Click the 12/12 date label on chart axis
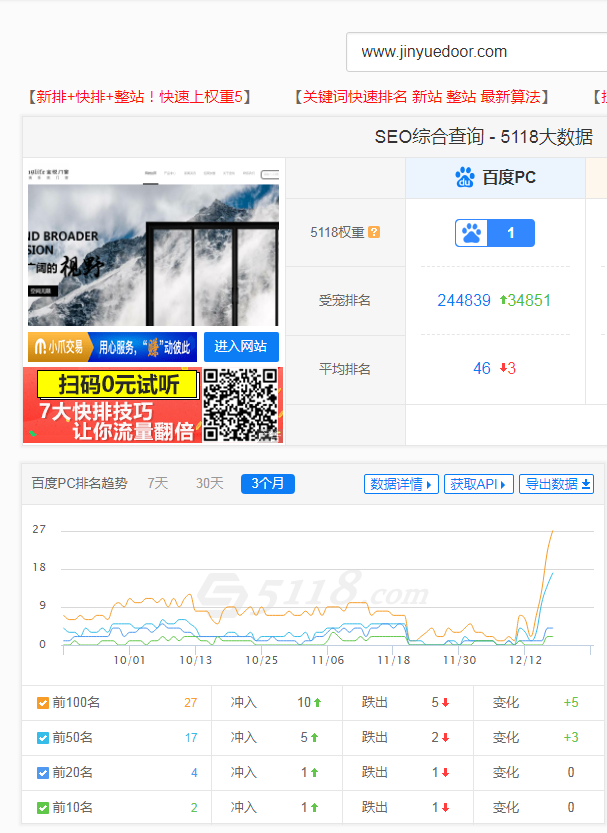The width and height of the screenshot is (607, 833). click(x=525, y=660)
